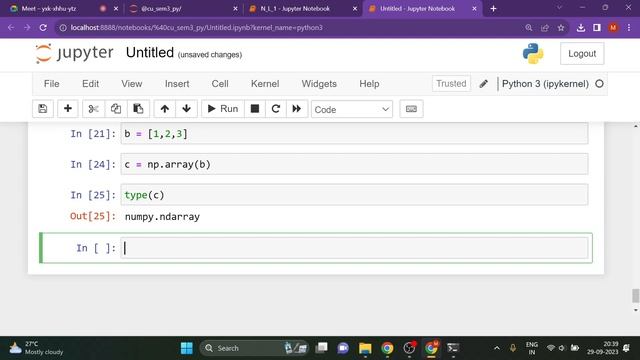Run the selected cell
The width and height of the screenshot is (640, 360).
click(223, 109)
